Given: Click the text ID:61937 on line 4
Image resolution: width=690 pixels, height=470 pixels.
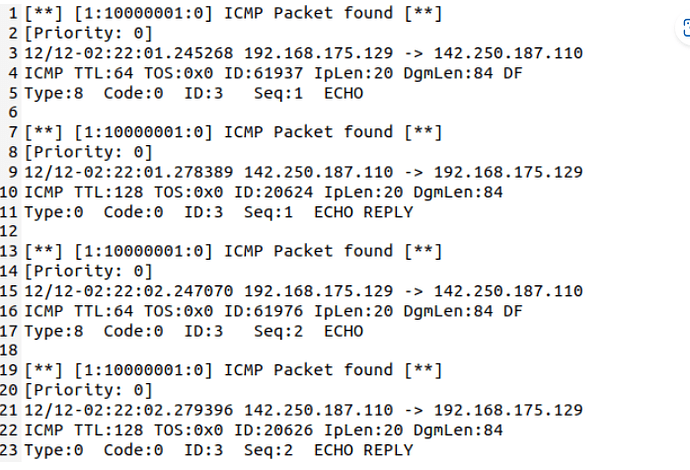Looking at the screenshot, I should pos(264,73).
